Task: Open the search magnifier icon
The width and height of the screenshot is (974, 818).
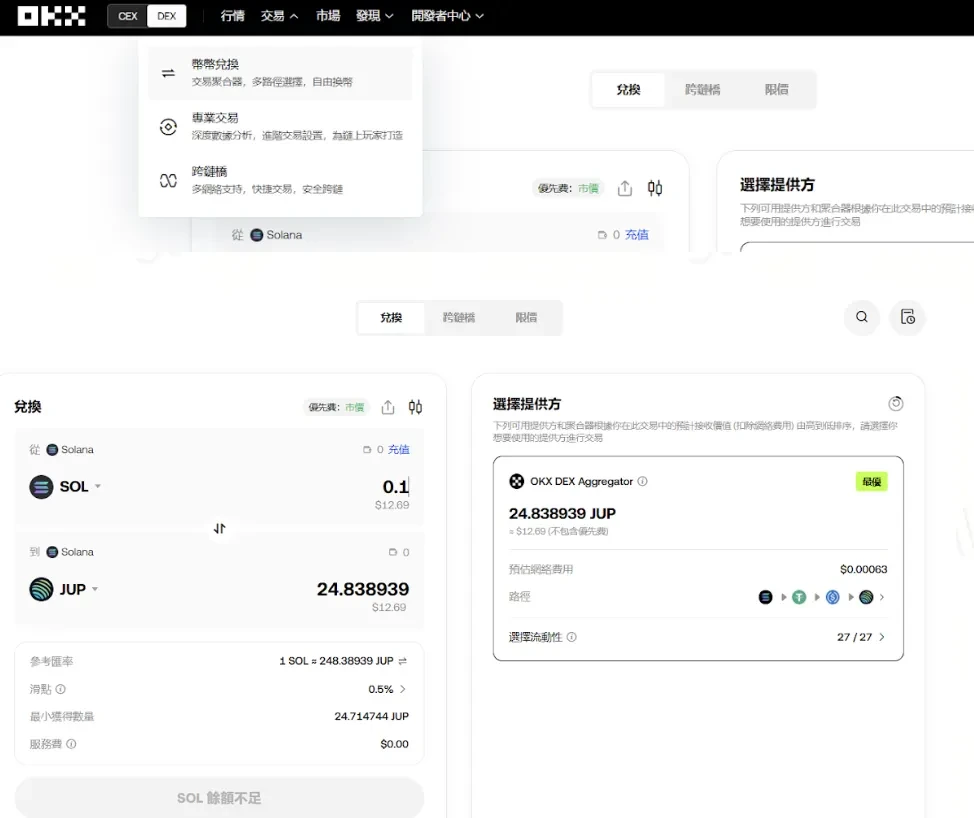Action: point(861,317)
